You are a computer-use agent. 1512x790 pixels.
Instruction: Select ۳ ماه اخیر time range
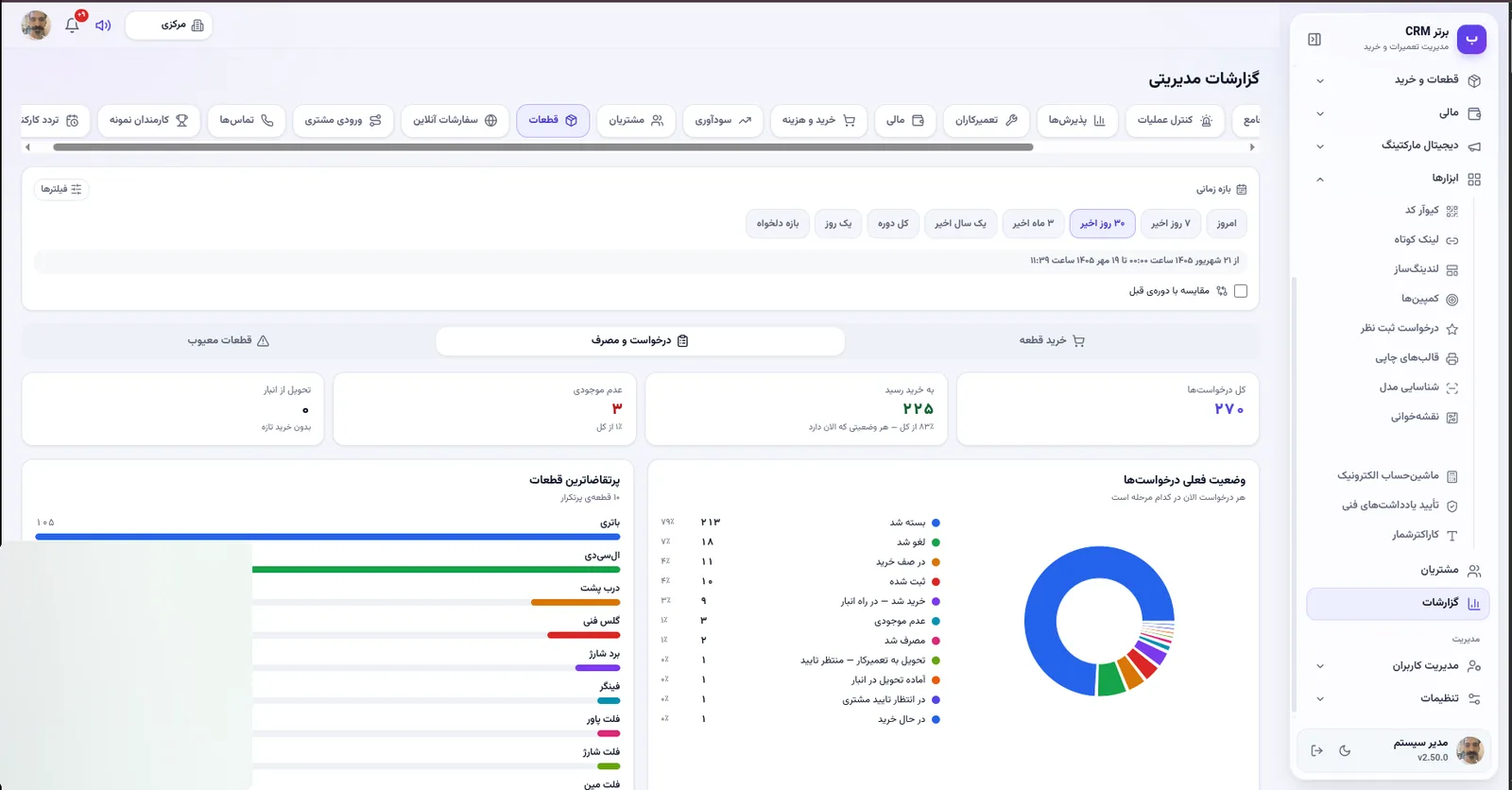click(x=1033, y=224)
